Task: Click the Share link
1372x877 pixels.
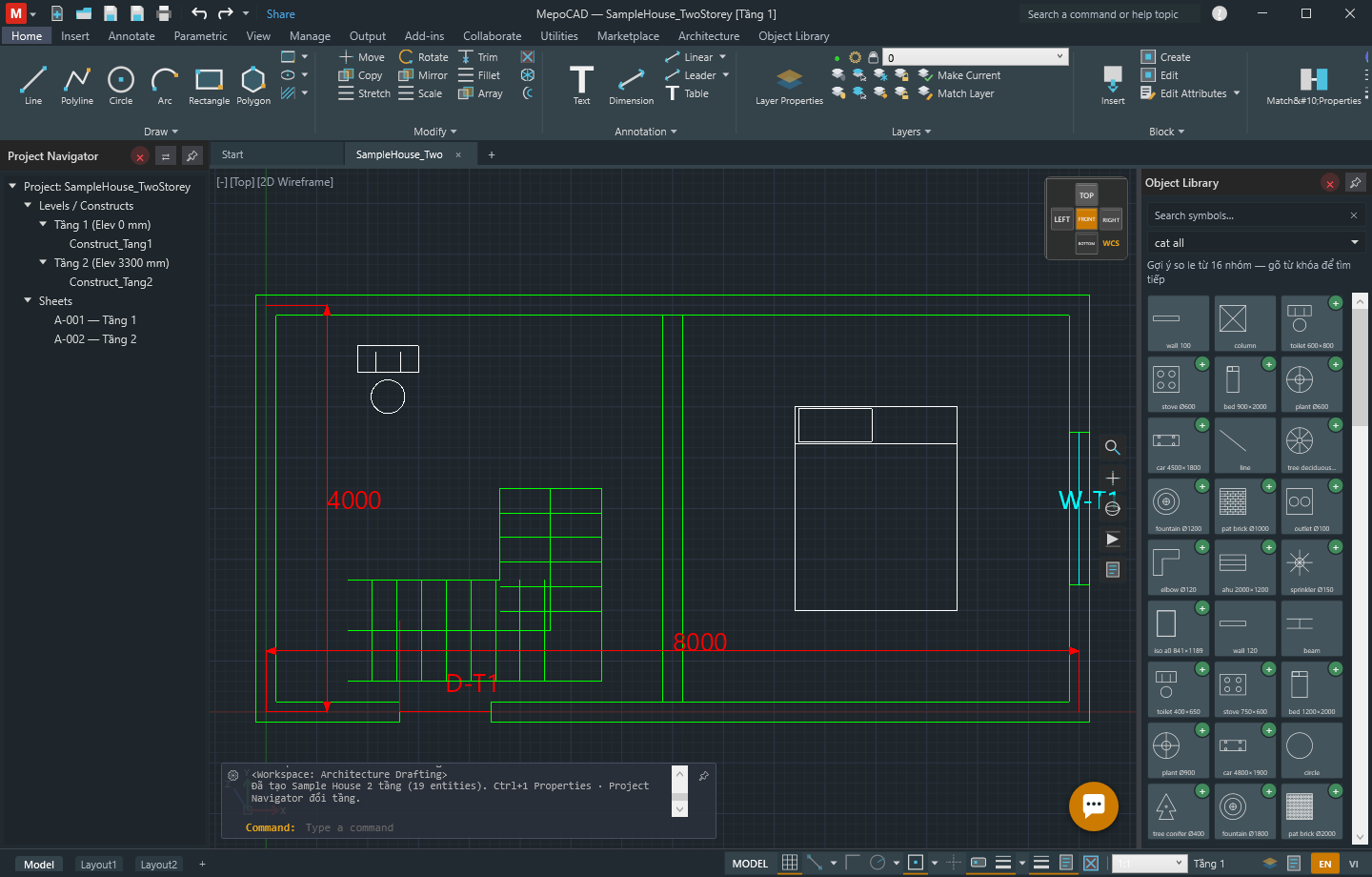Action: (280, 14)
